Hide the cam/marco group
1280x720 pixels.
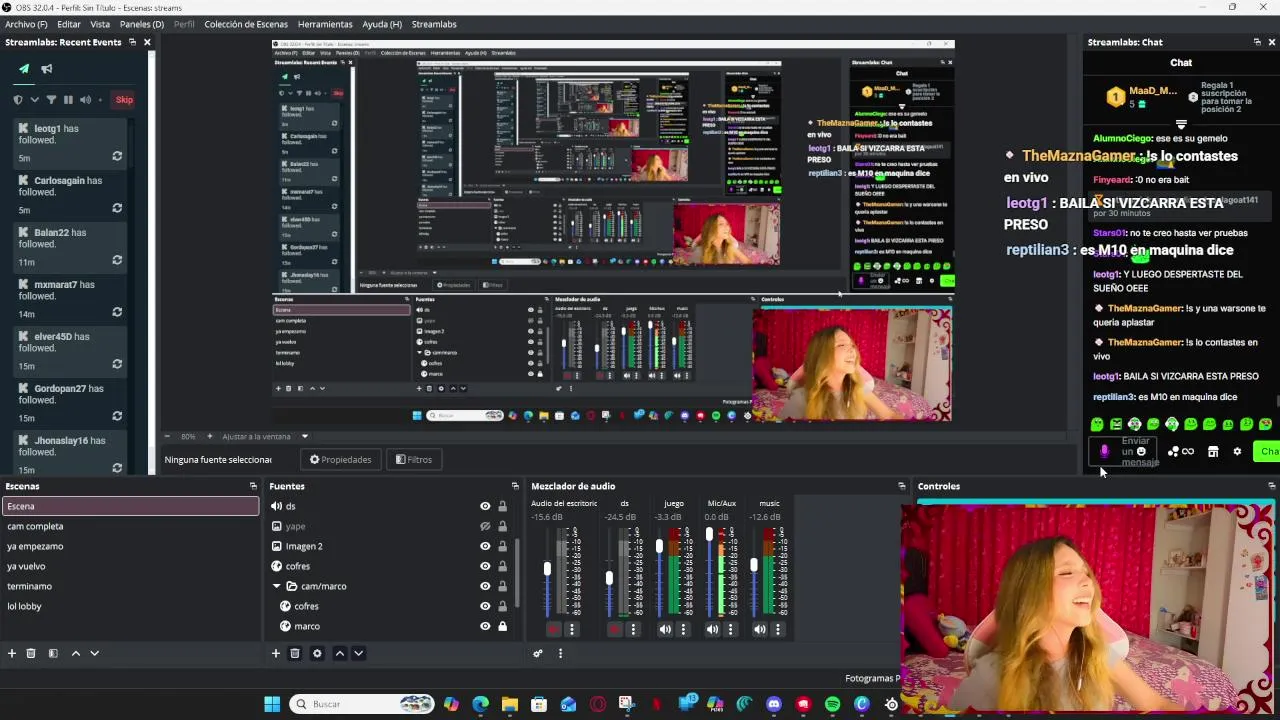click(x=485, y=586)
